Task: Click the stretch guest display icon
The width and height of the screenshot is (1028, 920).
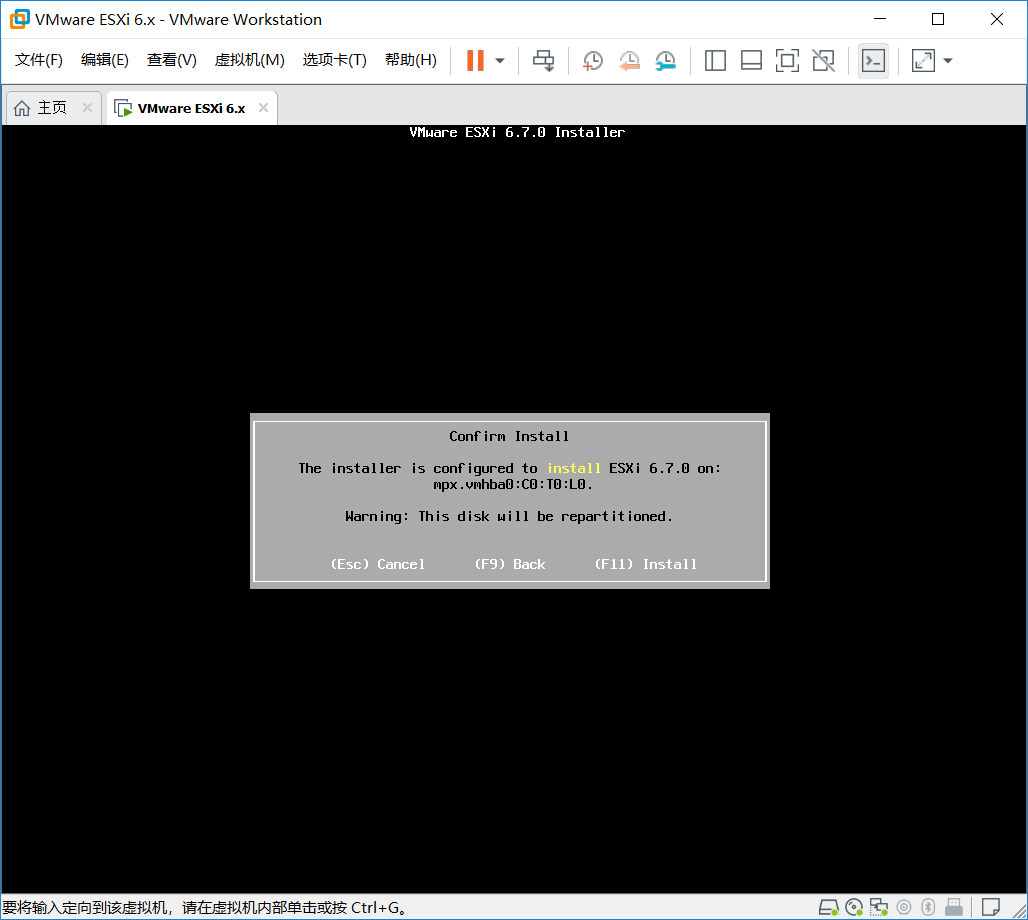Action: pos(923,60)
